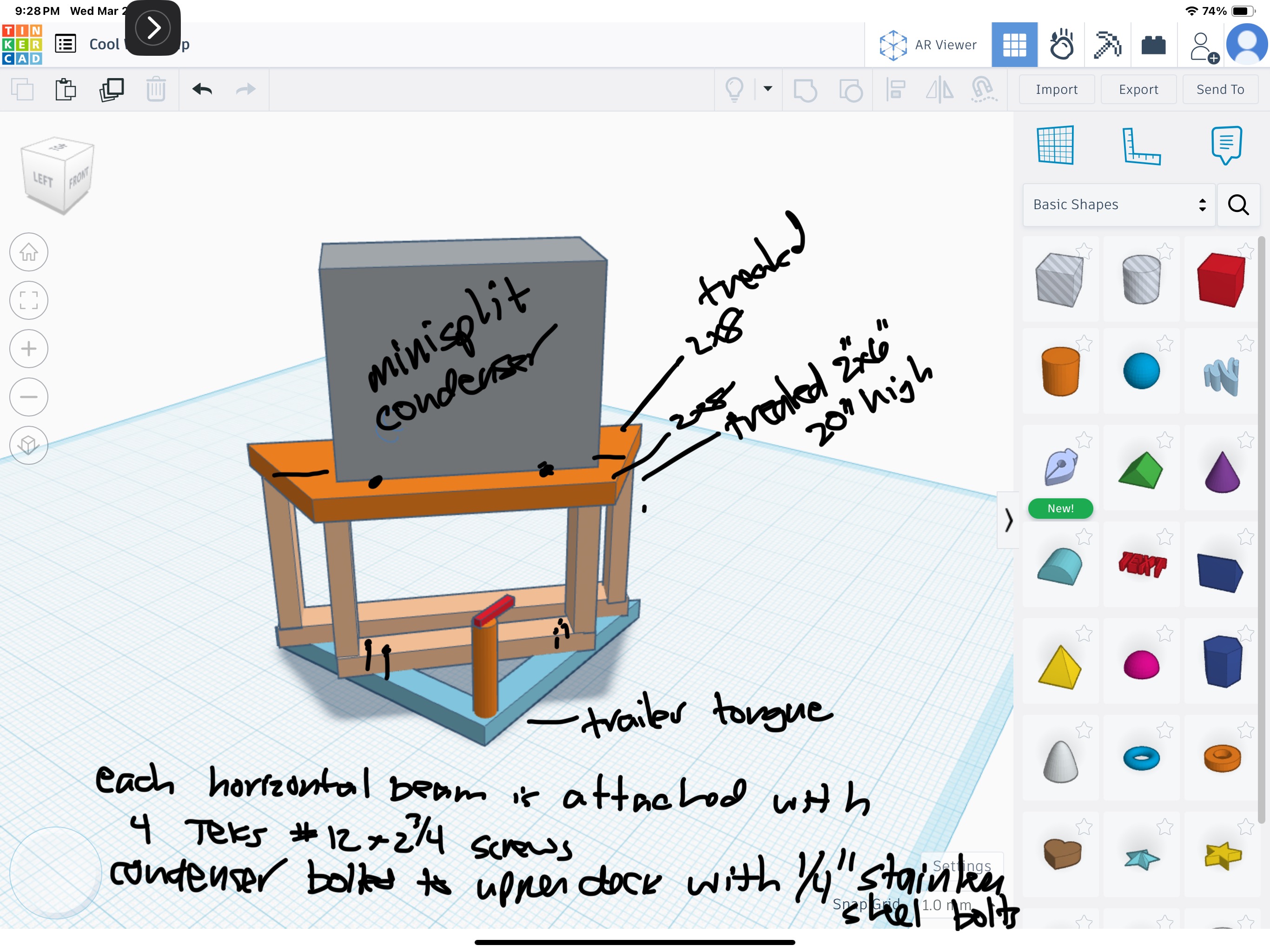Click the Align tool icon
The width and height of the screenshot is (1270, 952).
click(895, 90)
